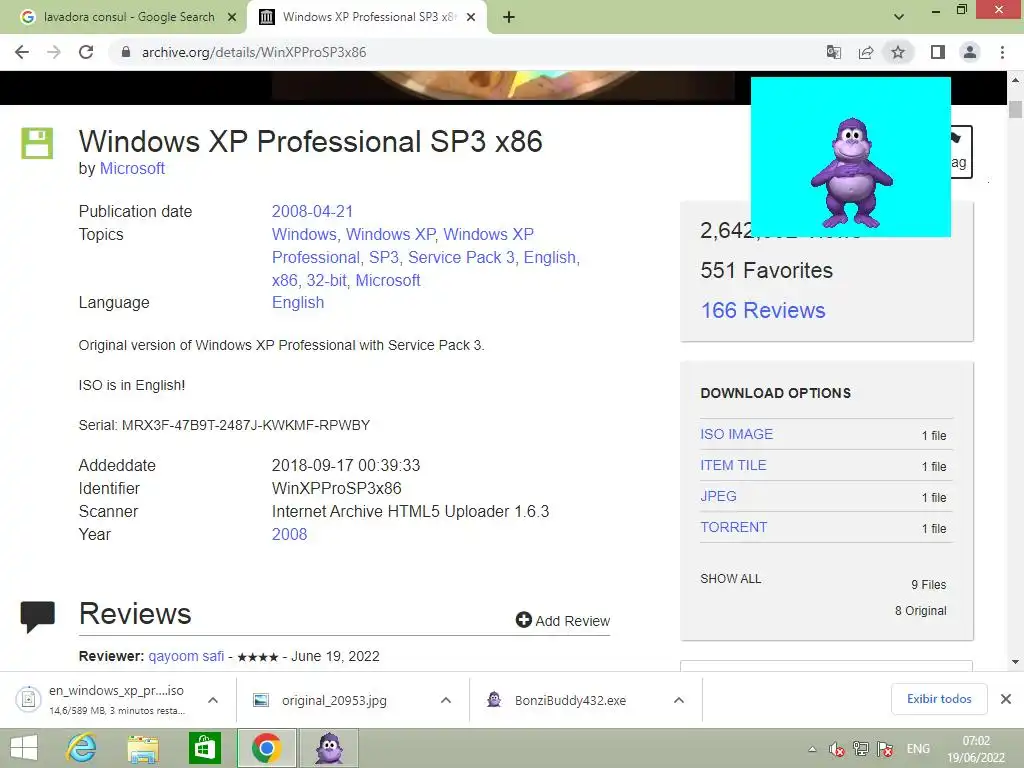Expand options for BonziBuddy432.exe download
1024x768 pixels.
(679, 700)
